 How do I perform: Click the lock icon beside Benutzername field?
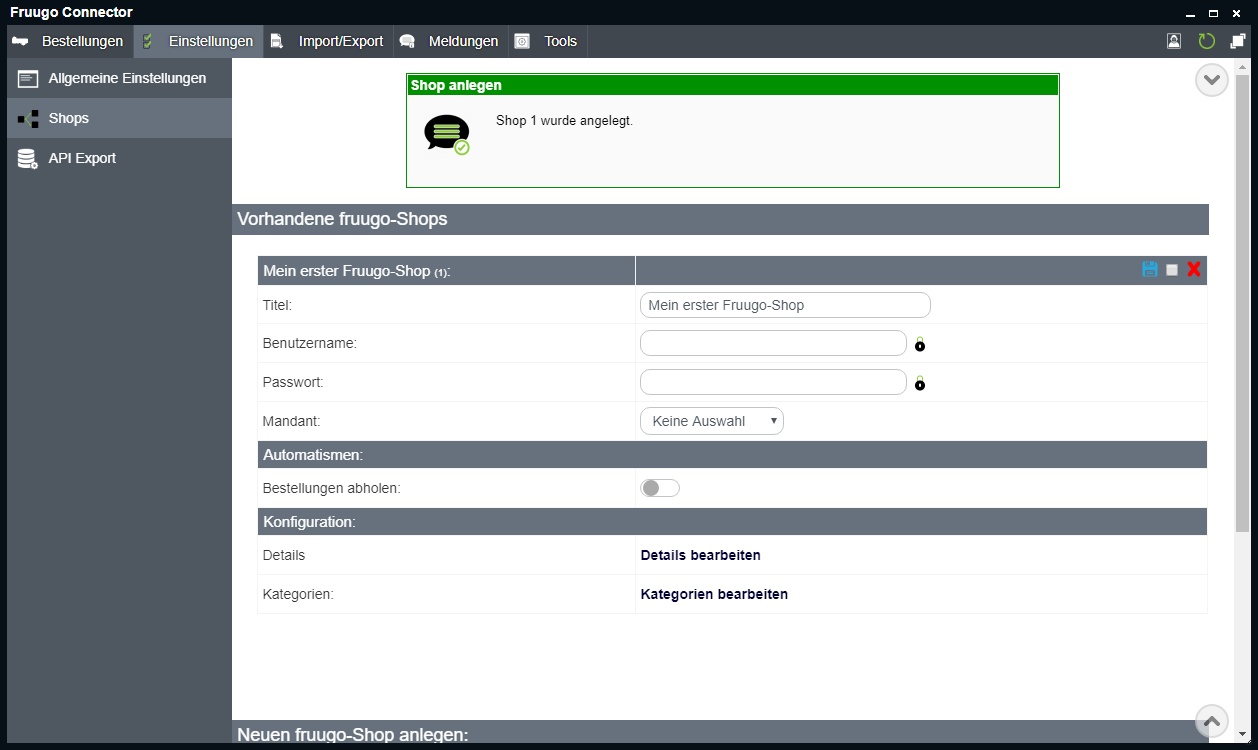click(920, 344)
